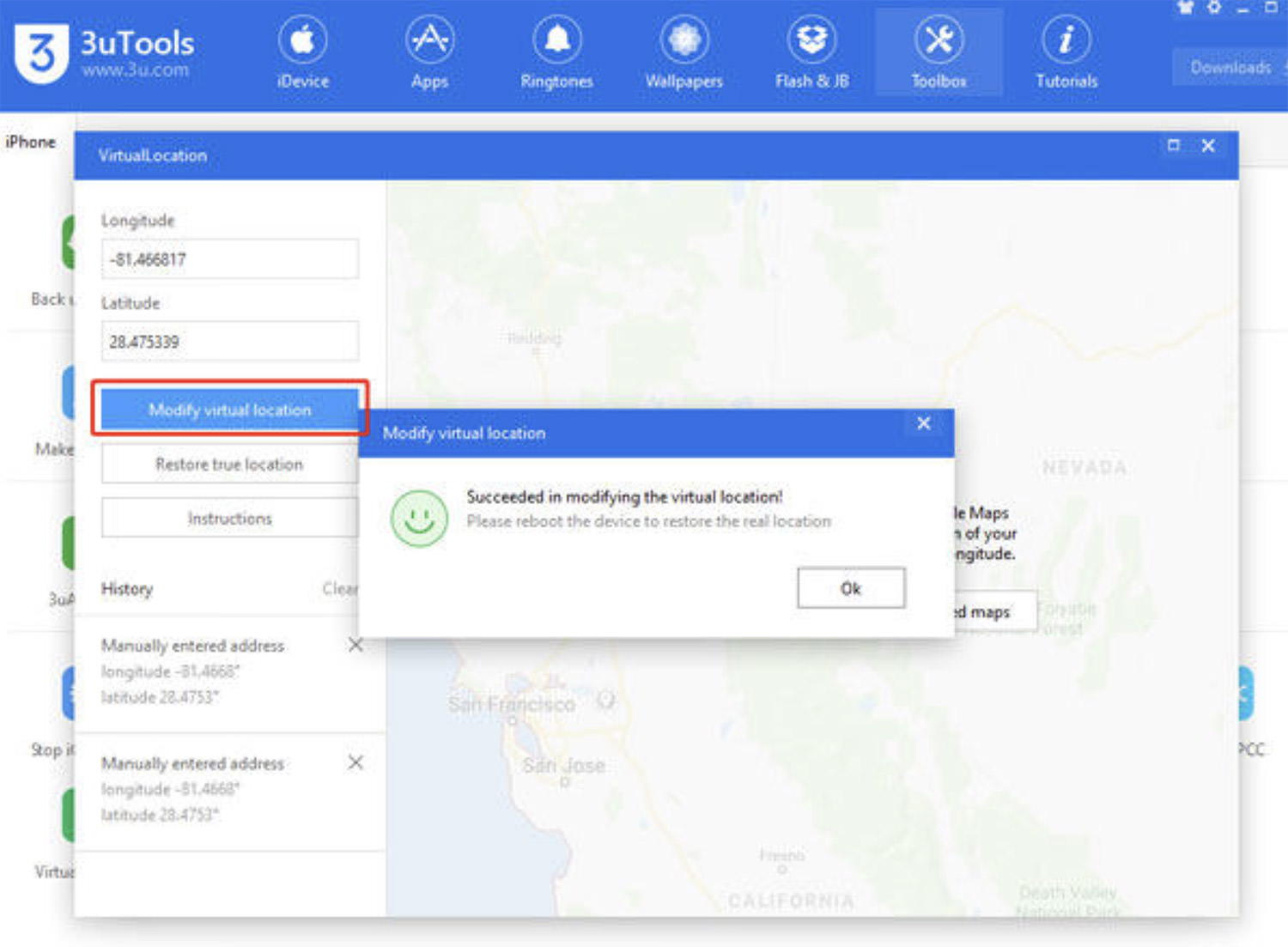Open the Wallpapers section
Screen dimensions: 1288x947
683,53
